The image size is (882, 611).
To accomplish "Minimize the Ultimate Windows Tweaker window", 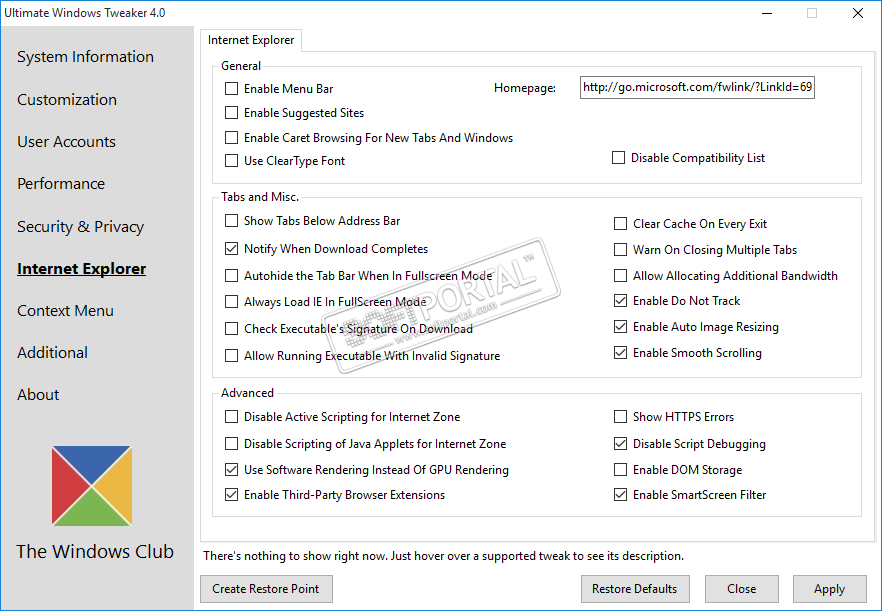I will tap(766, 13).
